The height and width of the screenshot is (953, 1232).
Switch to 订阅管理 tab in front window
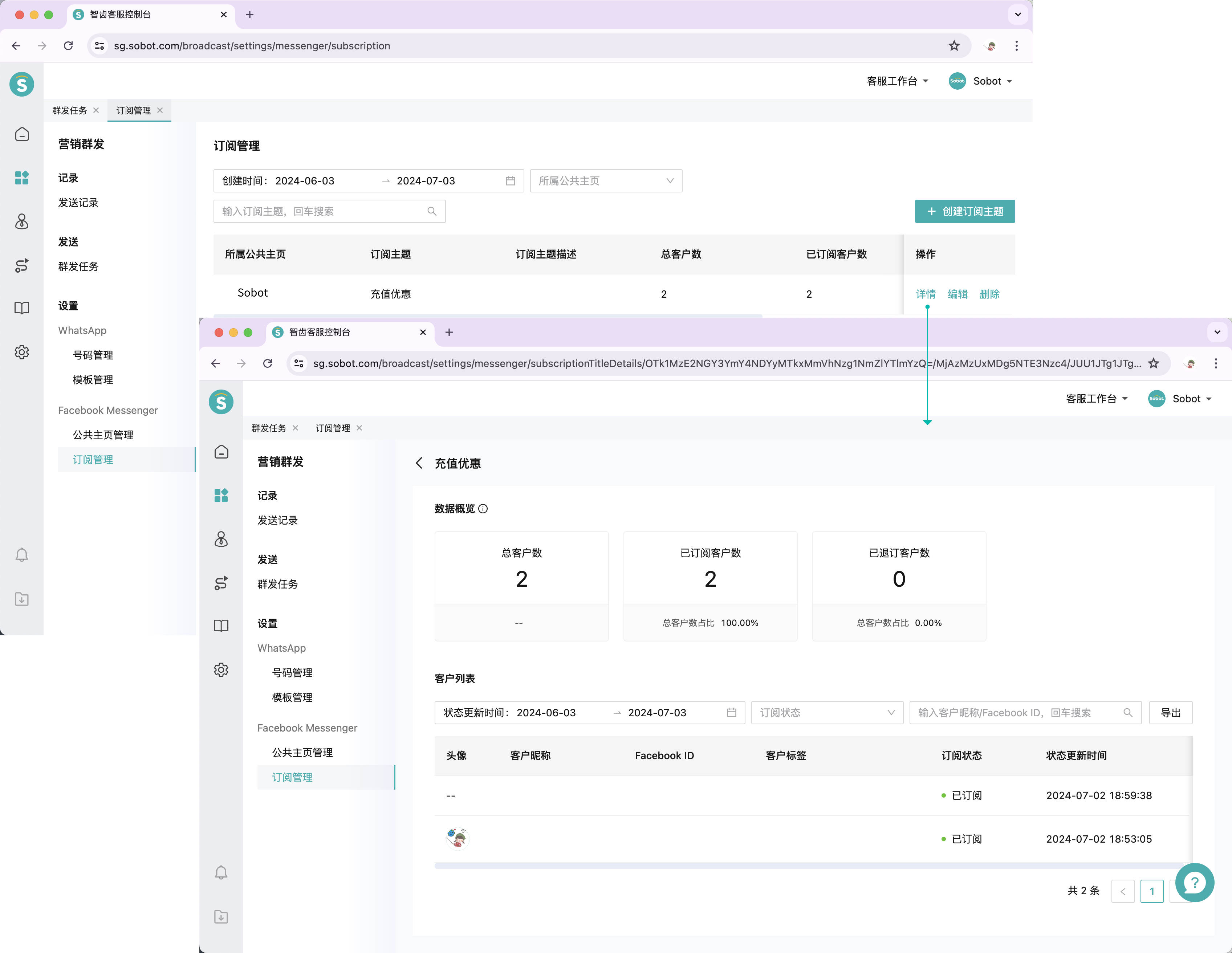coord(333,428)
